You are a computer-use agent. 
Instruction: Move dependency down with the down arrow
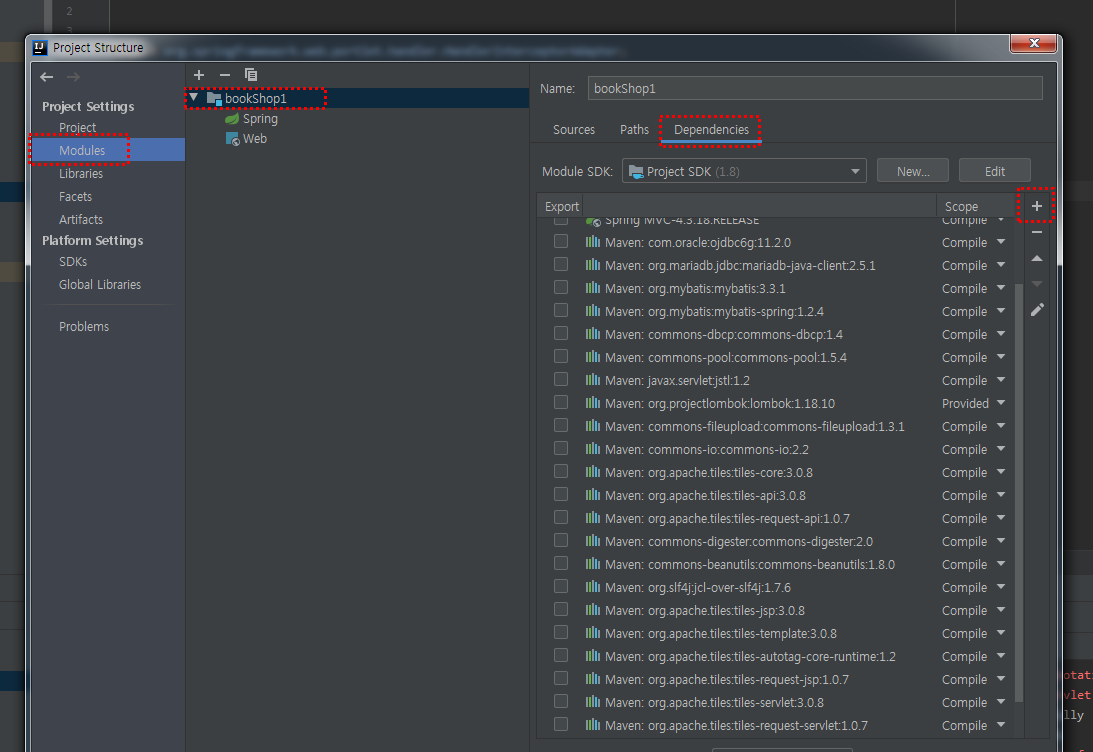coord(1037,284)
